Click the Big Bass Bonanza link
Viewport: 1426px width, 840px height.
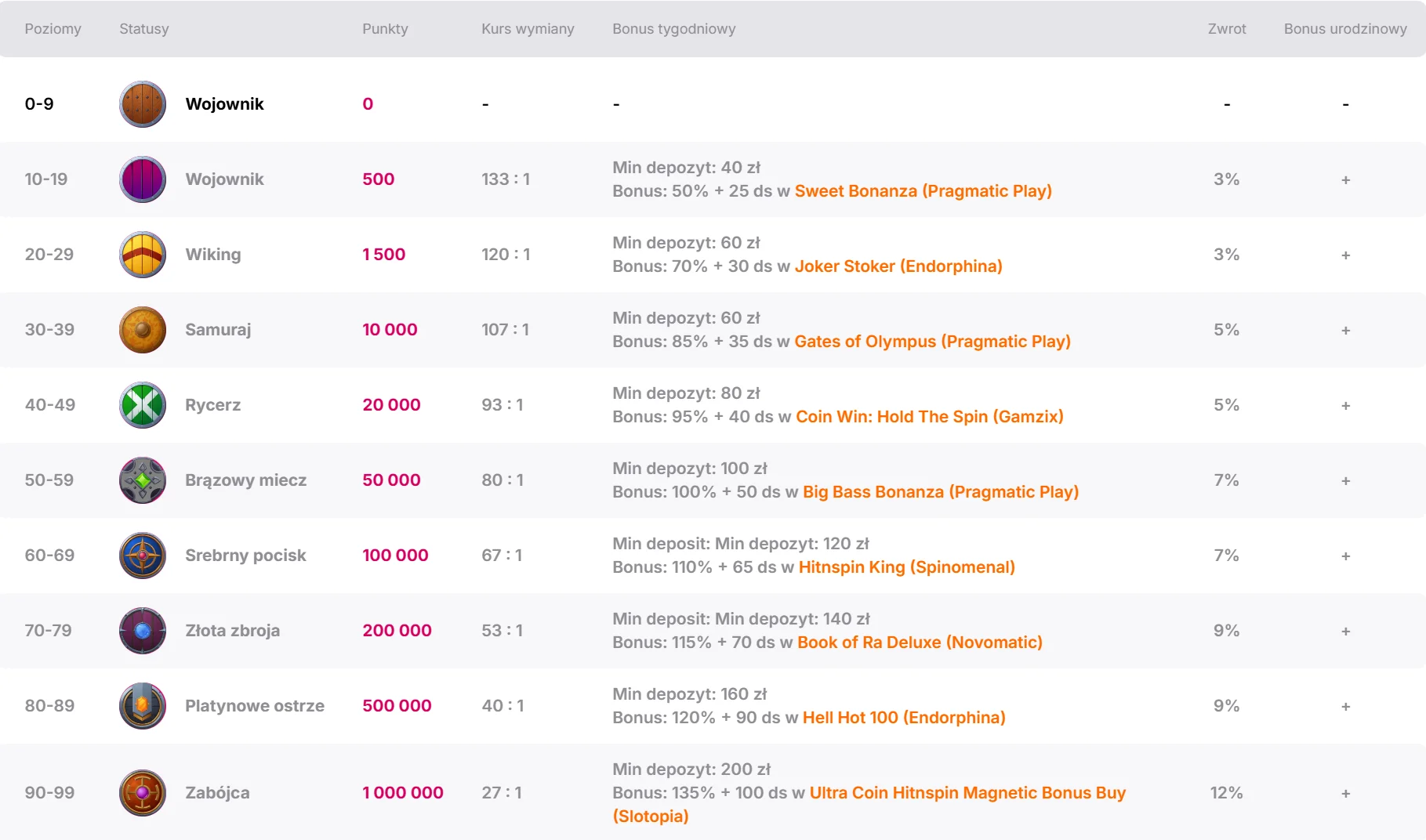pyautogui.click(x=940, y=492)
